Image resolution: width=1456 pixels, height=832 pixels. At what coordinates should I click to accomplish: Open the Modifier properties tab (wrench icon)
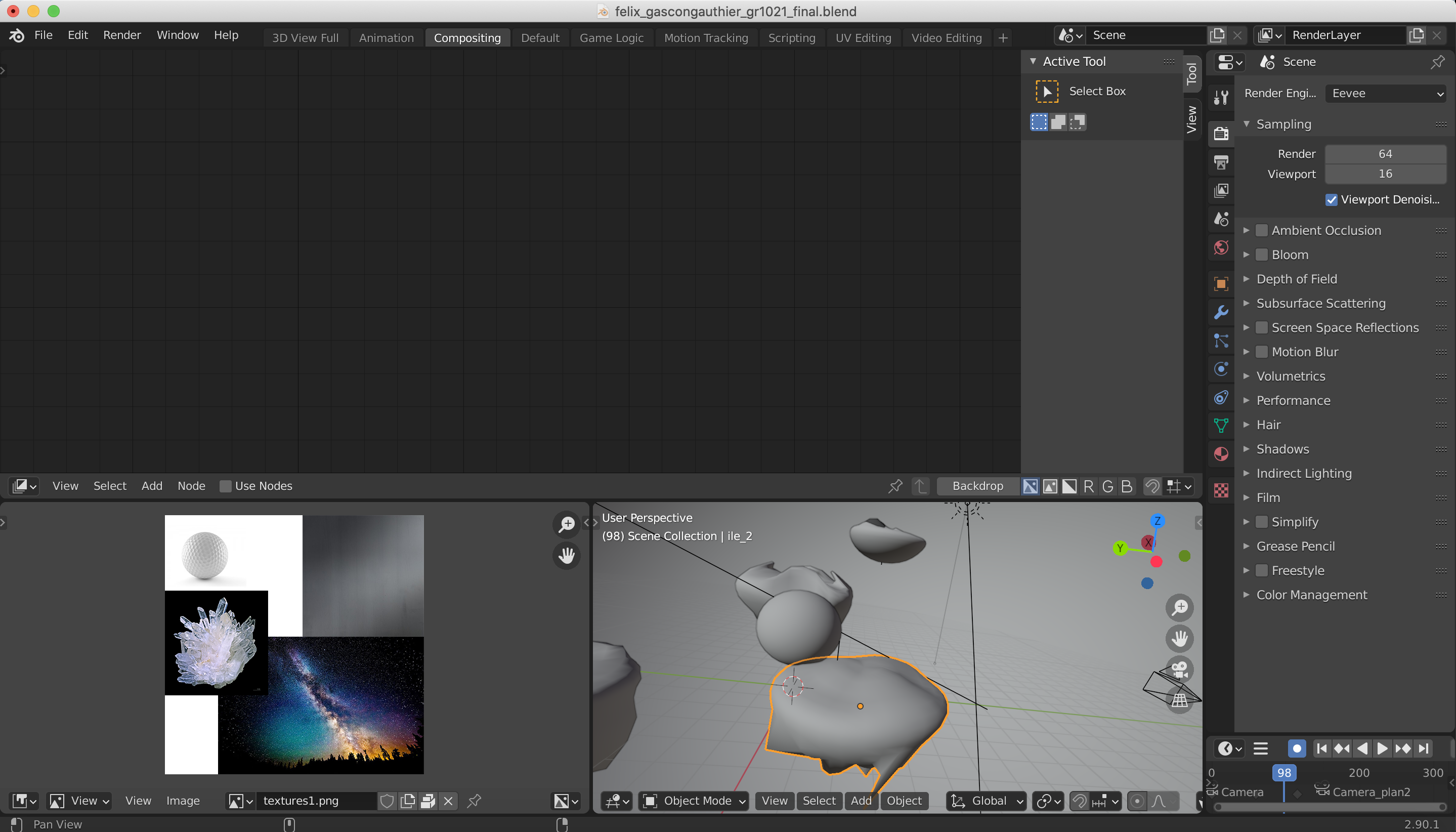(x=1221, y=312)
